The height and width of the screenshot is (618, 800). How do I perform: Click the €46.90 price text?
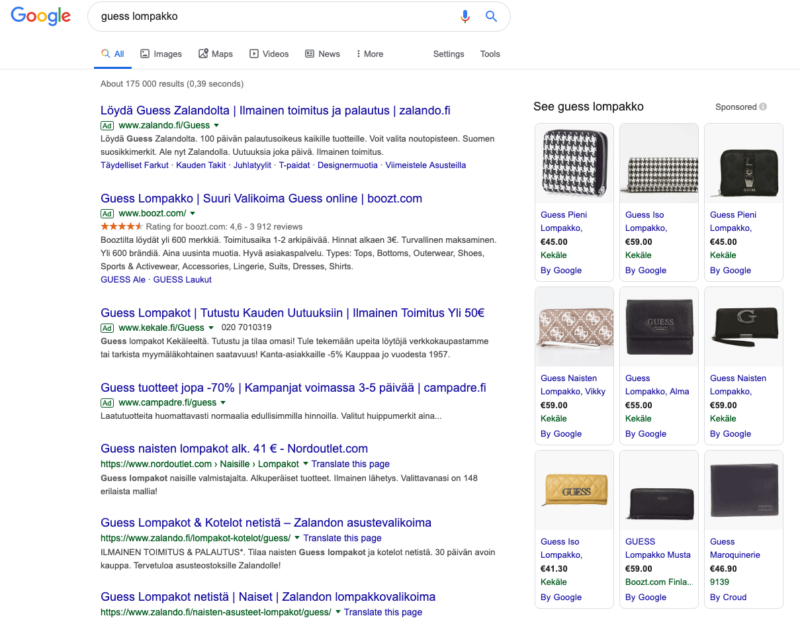[x=723, y=568]
